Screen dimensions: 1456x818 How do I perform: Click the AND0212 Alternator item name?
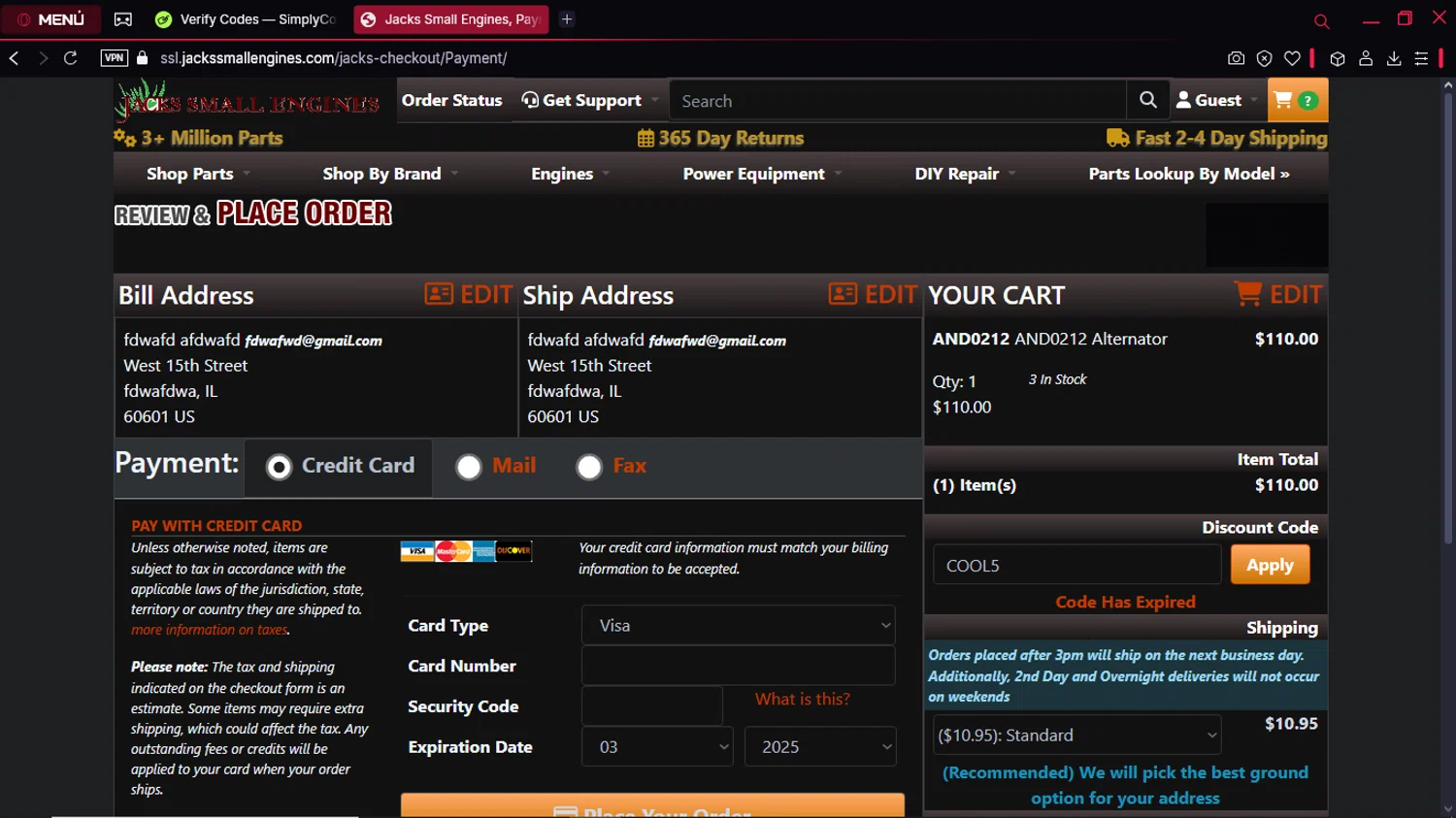(x=1049, y=339)
